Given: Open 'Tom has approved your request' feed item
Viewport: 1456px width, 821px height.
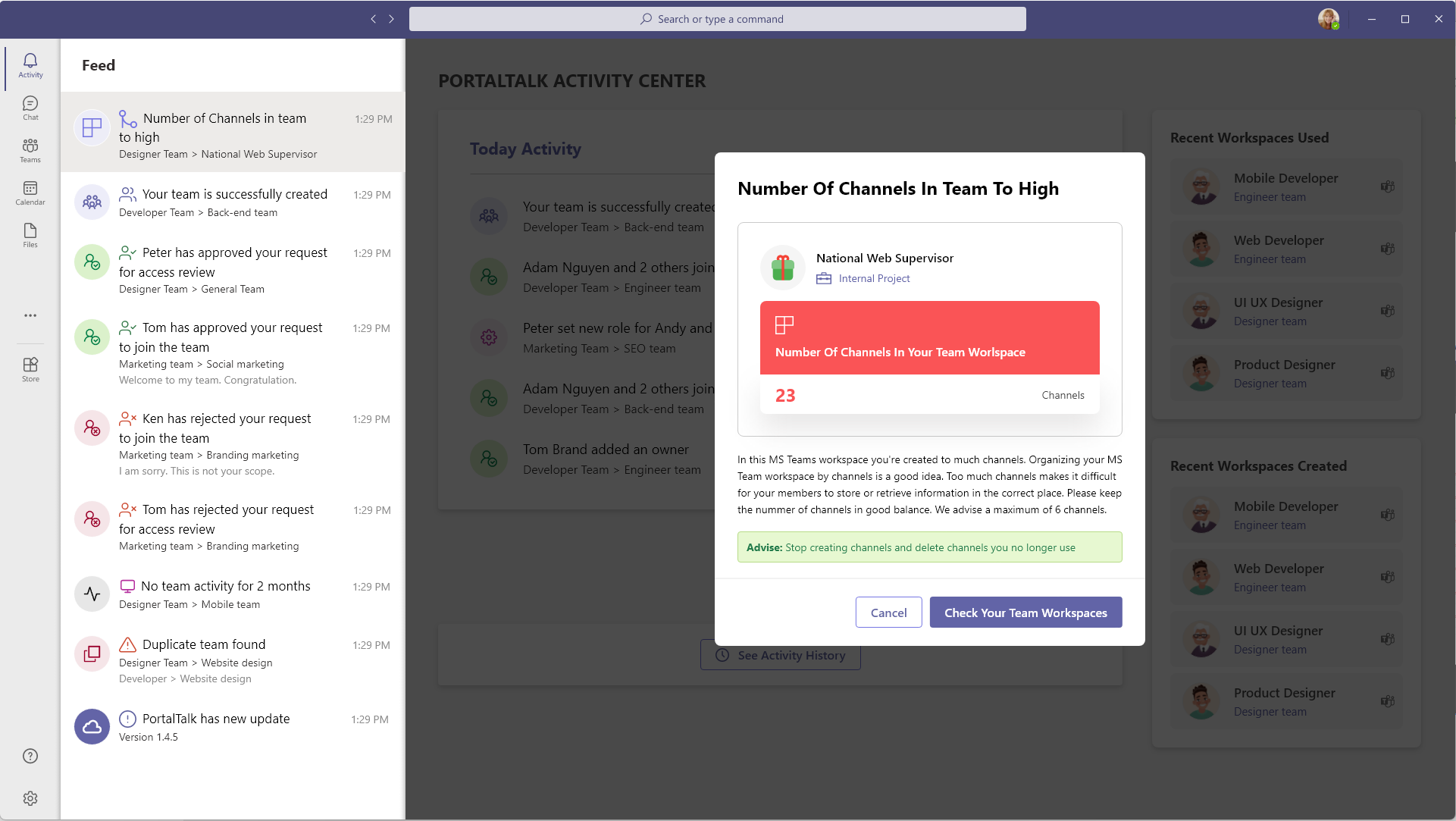Looking at the screenshot, I should (x=232, y=353).
